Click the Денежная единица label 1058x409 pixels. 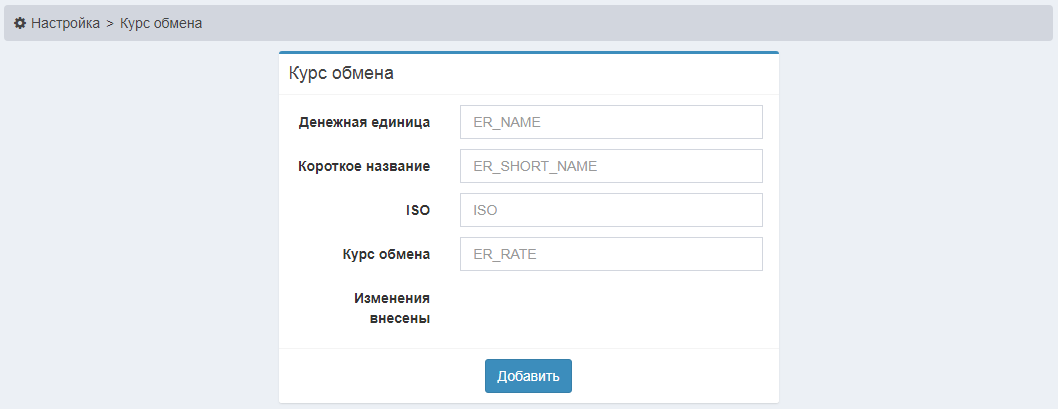coord(364,122)
